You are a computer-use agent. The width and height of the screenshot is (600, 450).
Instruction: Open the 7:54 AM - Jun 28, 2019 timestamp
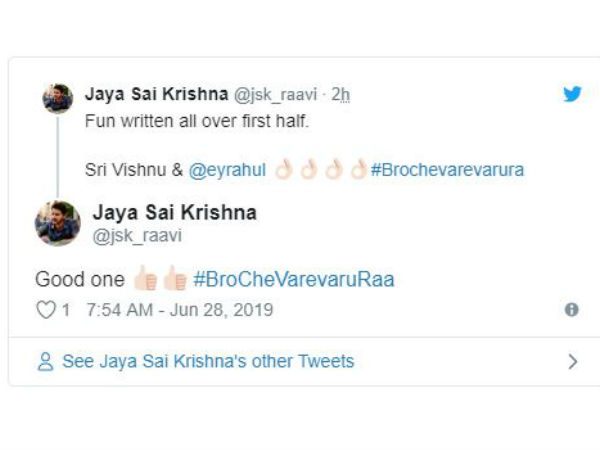[180, 310]
